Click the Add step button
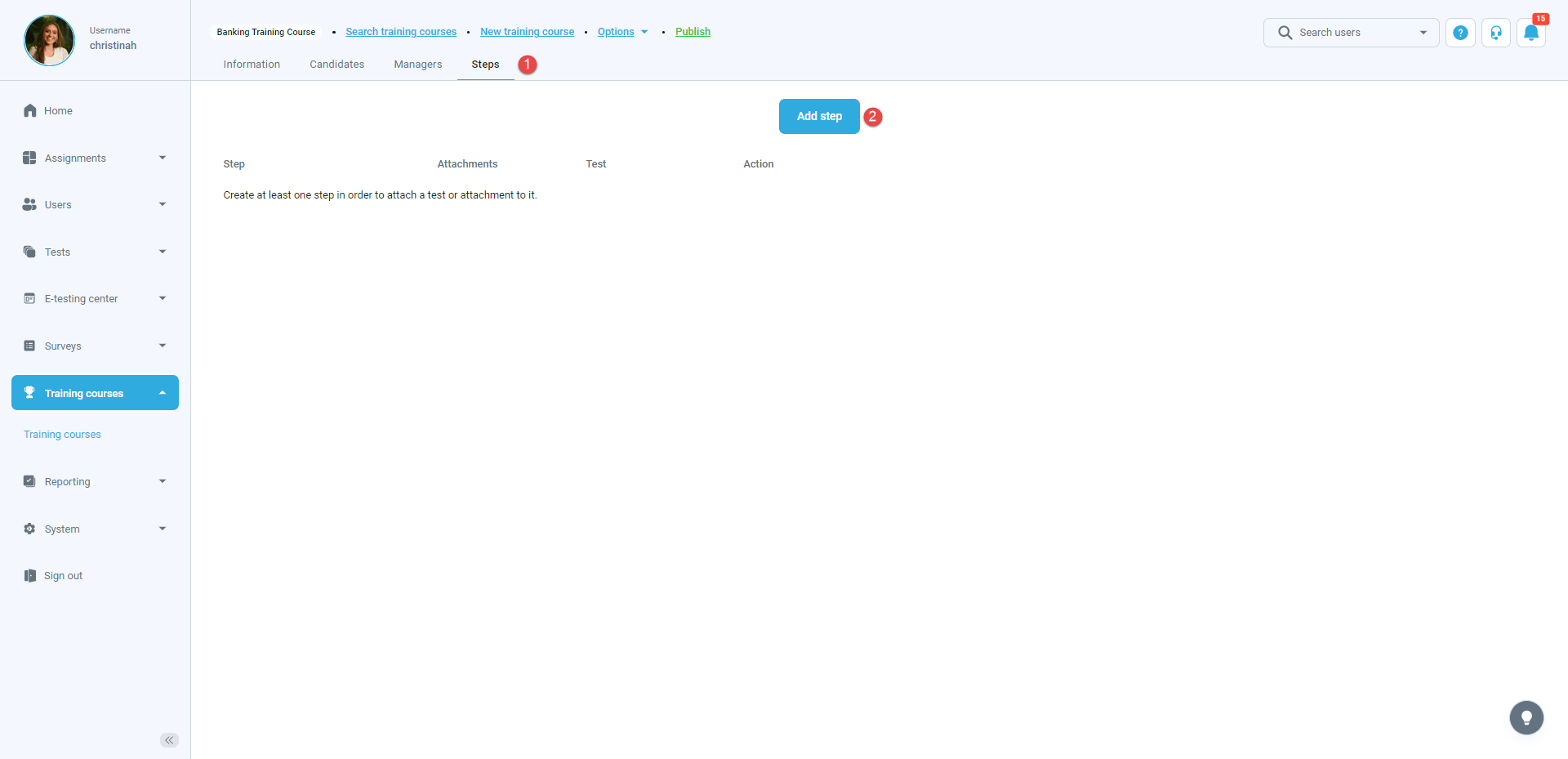1568x759 pixels. pyautogui.click(x=818, y=116)
